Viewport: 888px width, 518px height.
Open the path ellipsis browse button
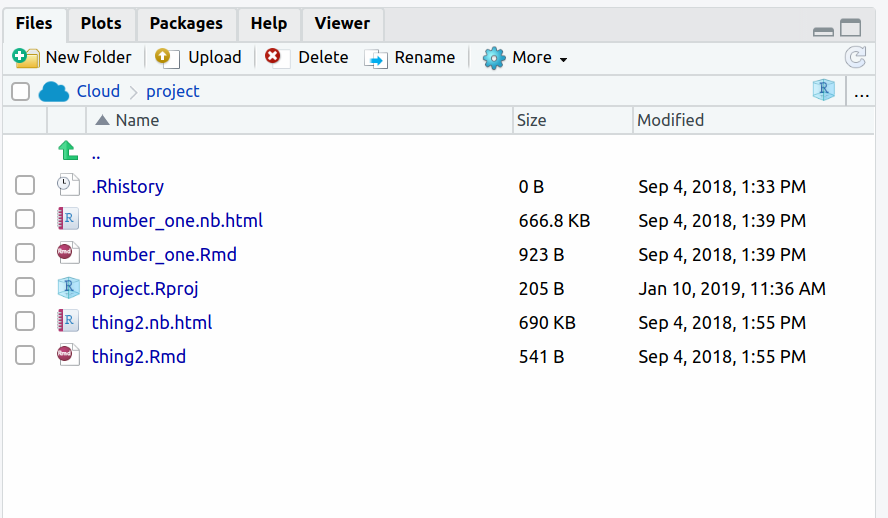(x=861, y=92)
